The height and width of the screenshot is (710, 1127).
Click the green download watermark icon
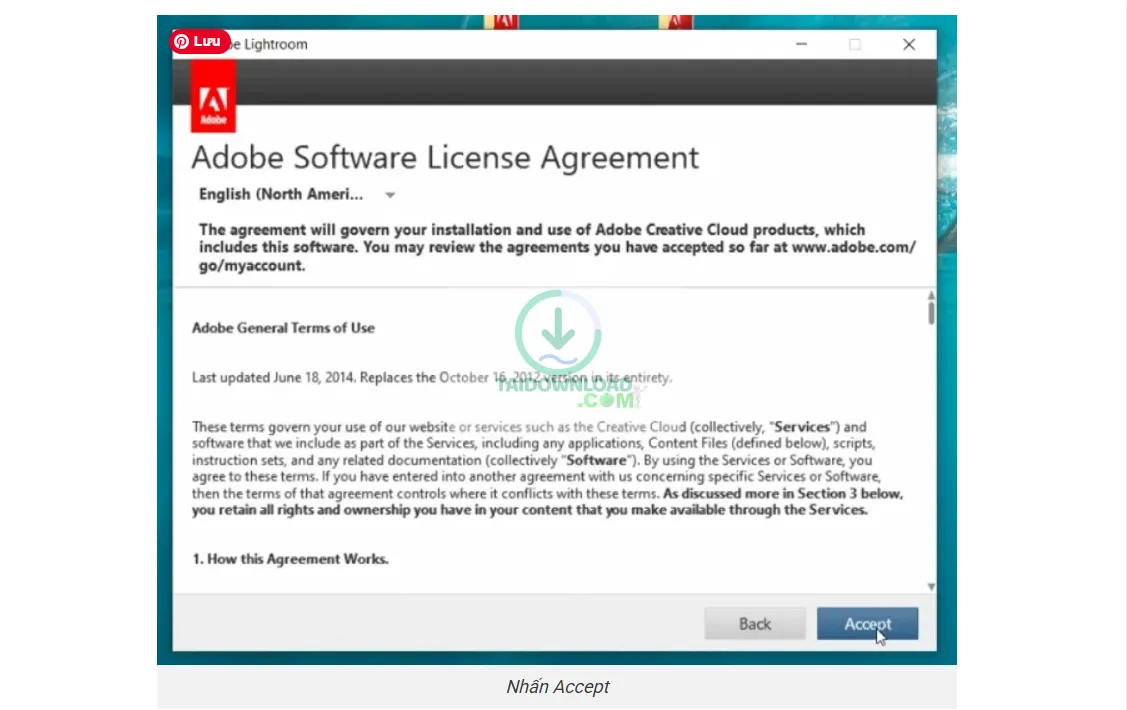point(558,333)
